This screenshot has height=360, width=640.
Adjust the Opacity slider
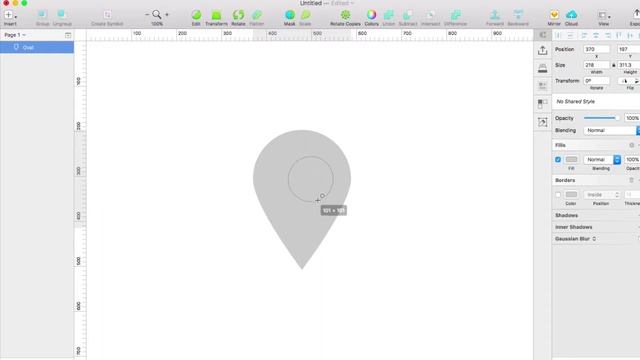pyautogui.click(x=602, y=118)
